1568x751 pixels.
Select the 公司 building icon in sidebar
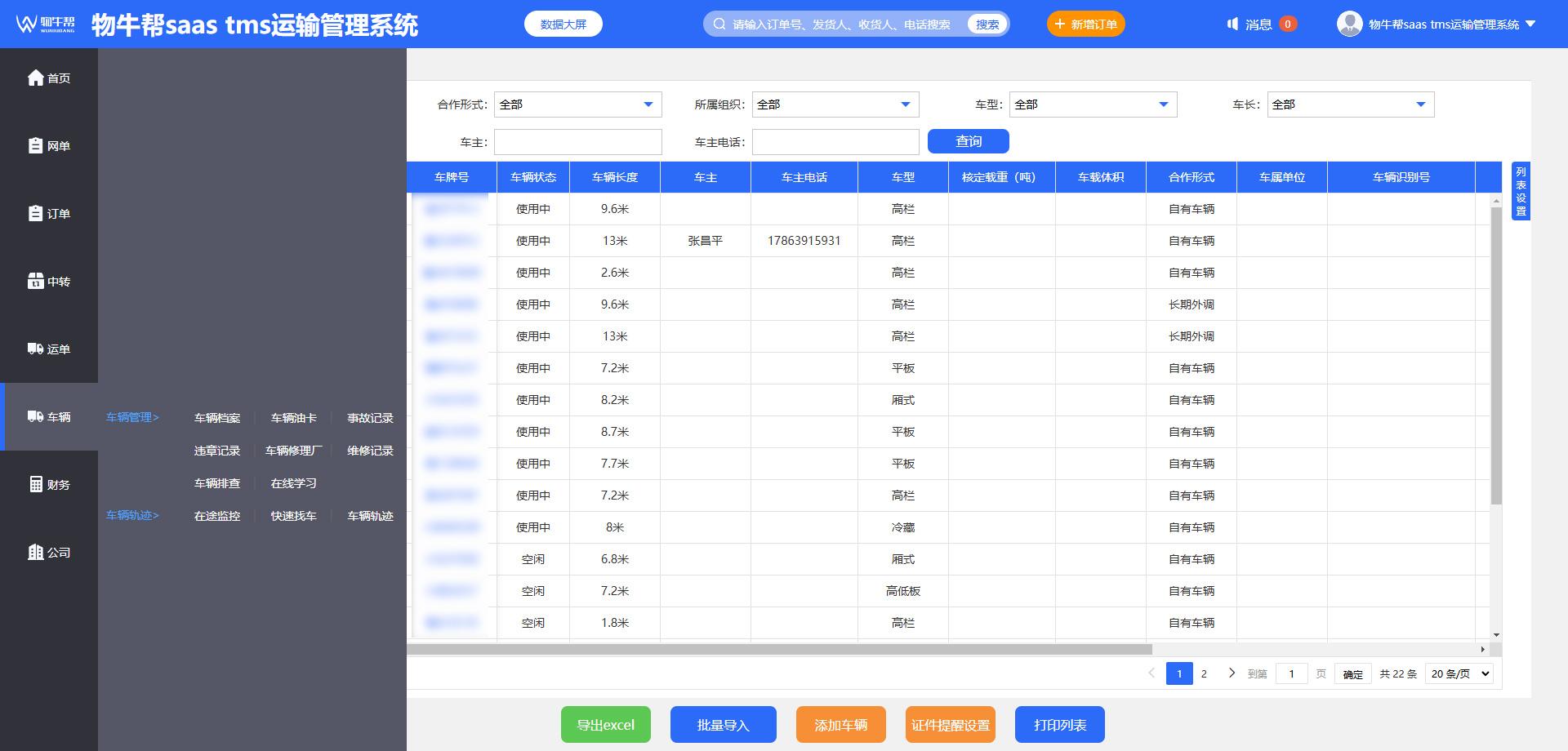pyautogui.click(x=36, y=552)
